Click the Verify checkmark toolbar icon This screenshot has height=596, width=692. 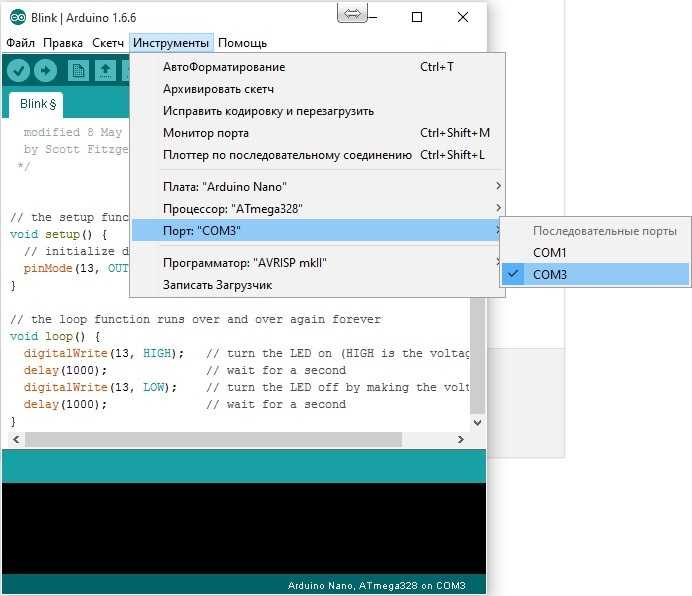tap(19, 71)
